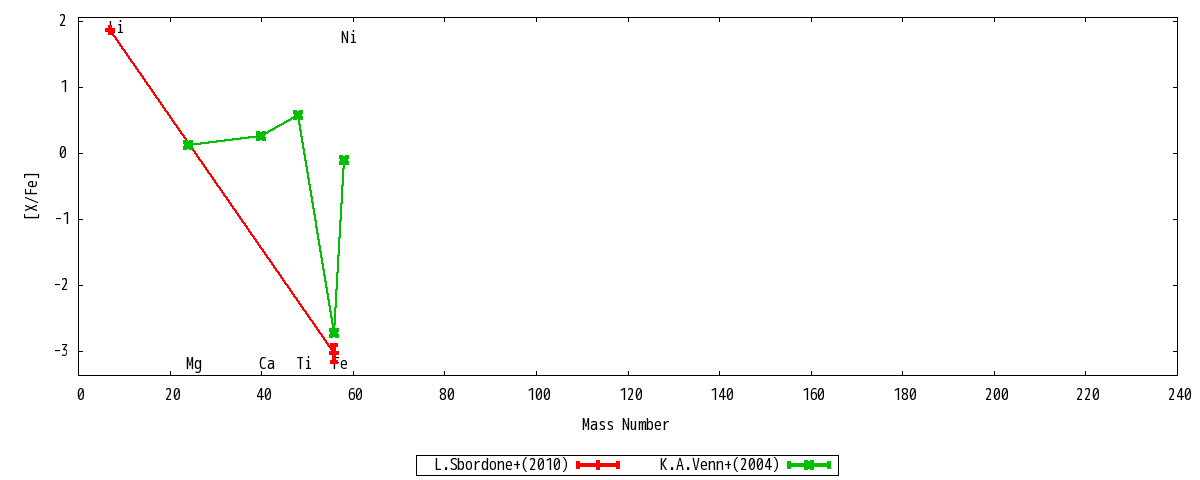
Task: Select the green Mg data point marker
Action: [x=188, y=145]
